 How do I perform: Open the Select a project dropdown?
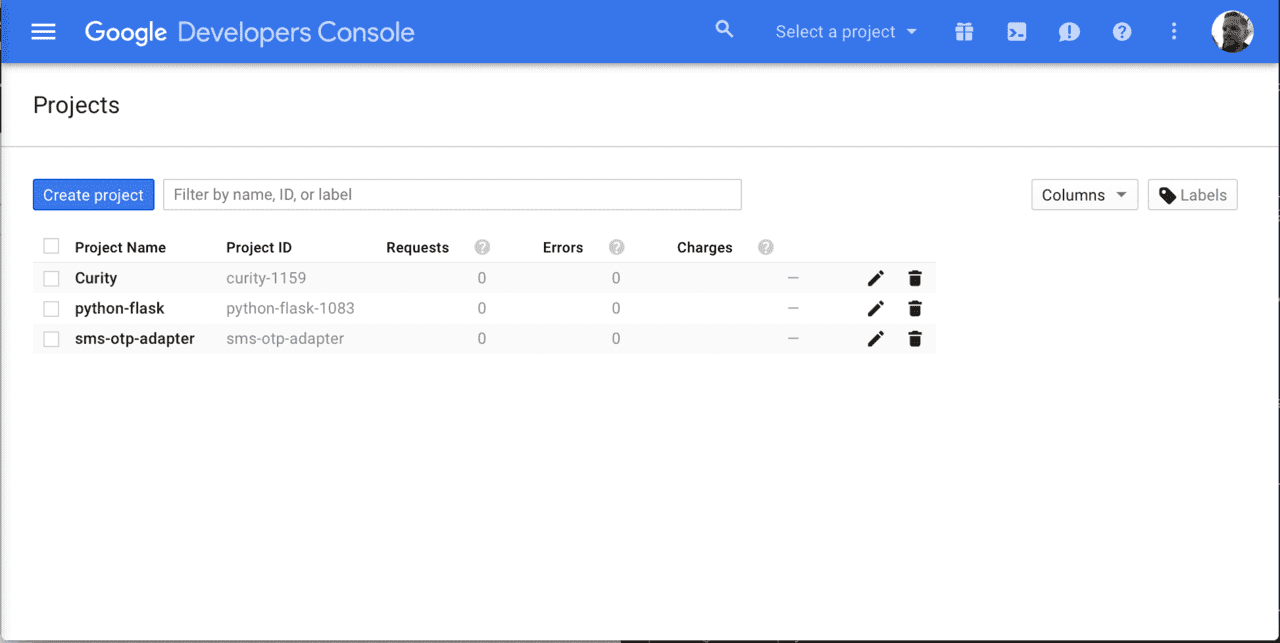point(845,31)
